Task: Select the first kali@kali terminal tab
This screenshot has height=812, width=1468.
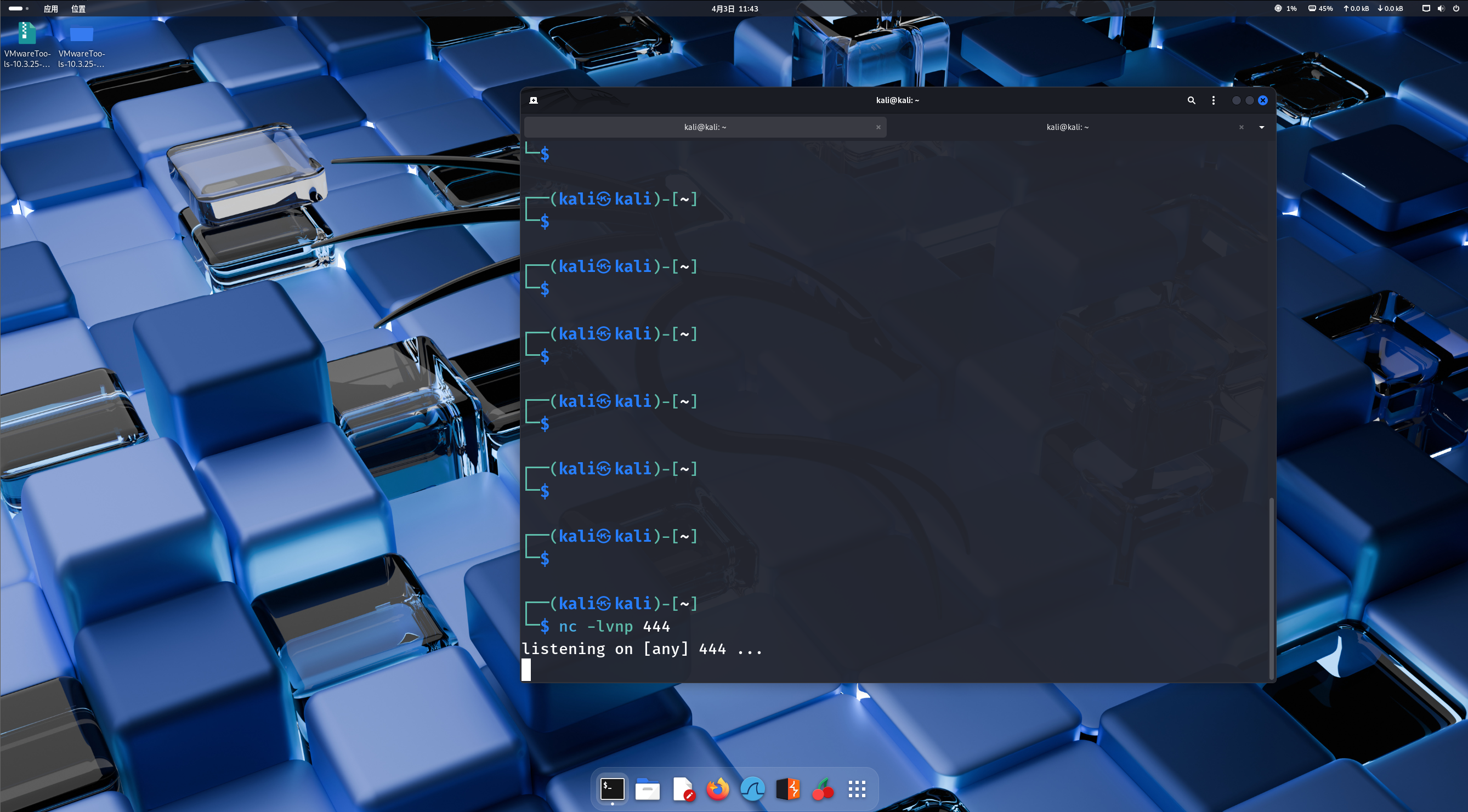Action: point(705,127)
